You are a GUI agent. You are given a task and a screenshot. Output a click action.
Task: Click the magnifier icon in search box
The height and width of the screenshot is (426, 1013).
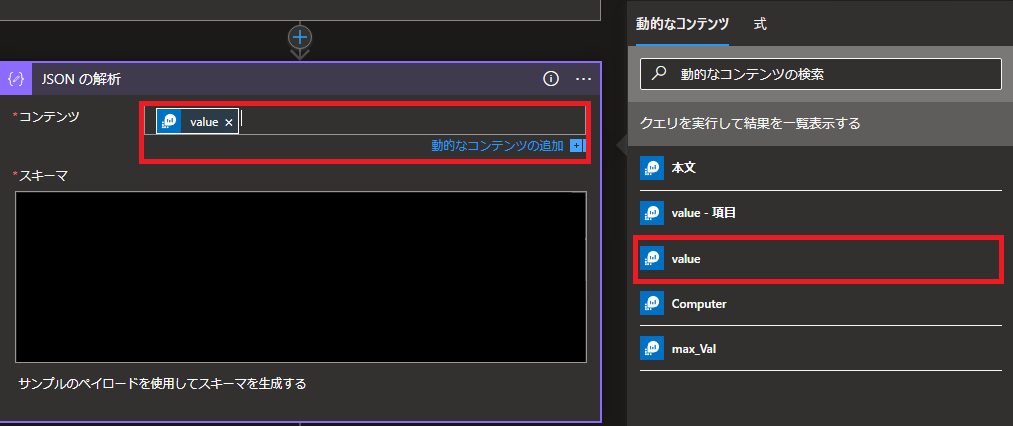[659, 74]
